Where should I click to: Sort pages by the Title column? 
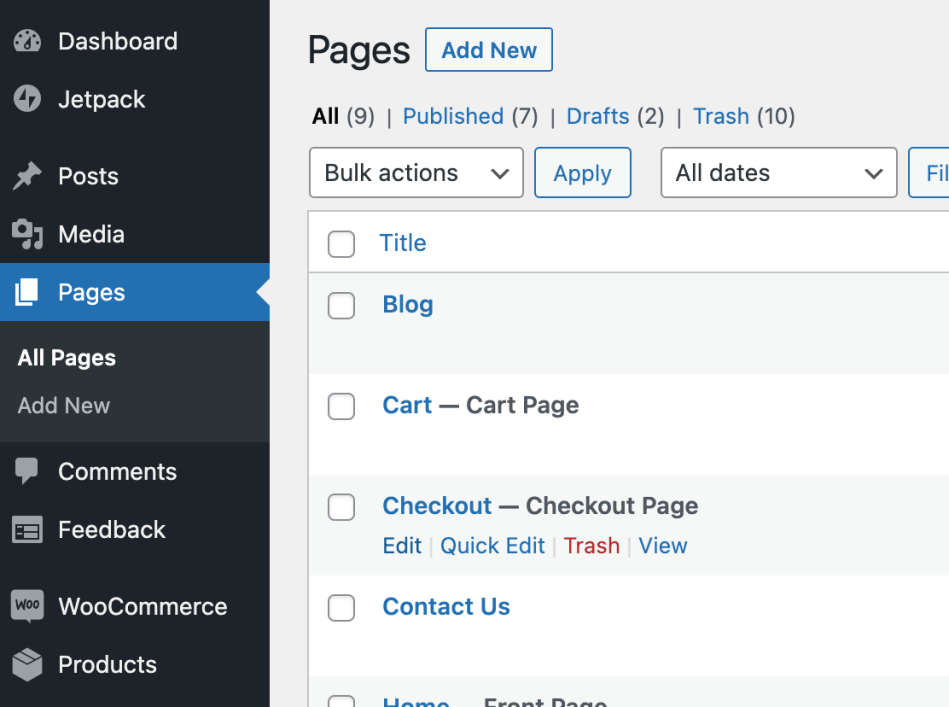coord(403,243)
